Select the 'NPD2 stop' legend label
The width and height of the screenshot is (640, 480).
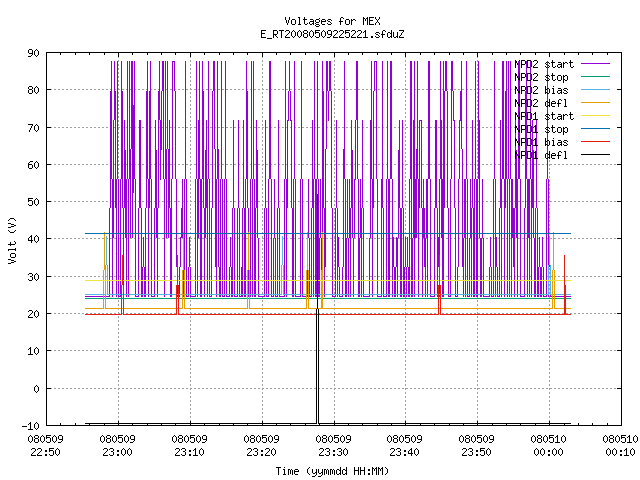click(x=541, y=77)
